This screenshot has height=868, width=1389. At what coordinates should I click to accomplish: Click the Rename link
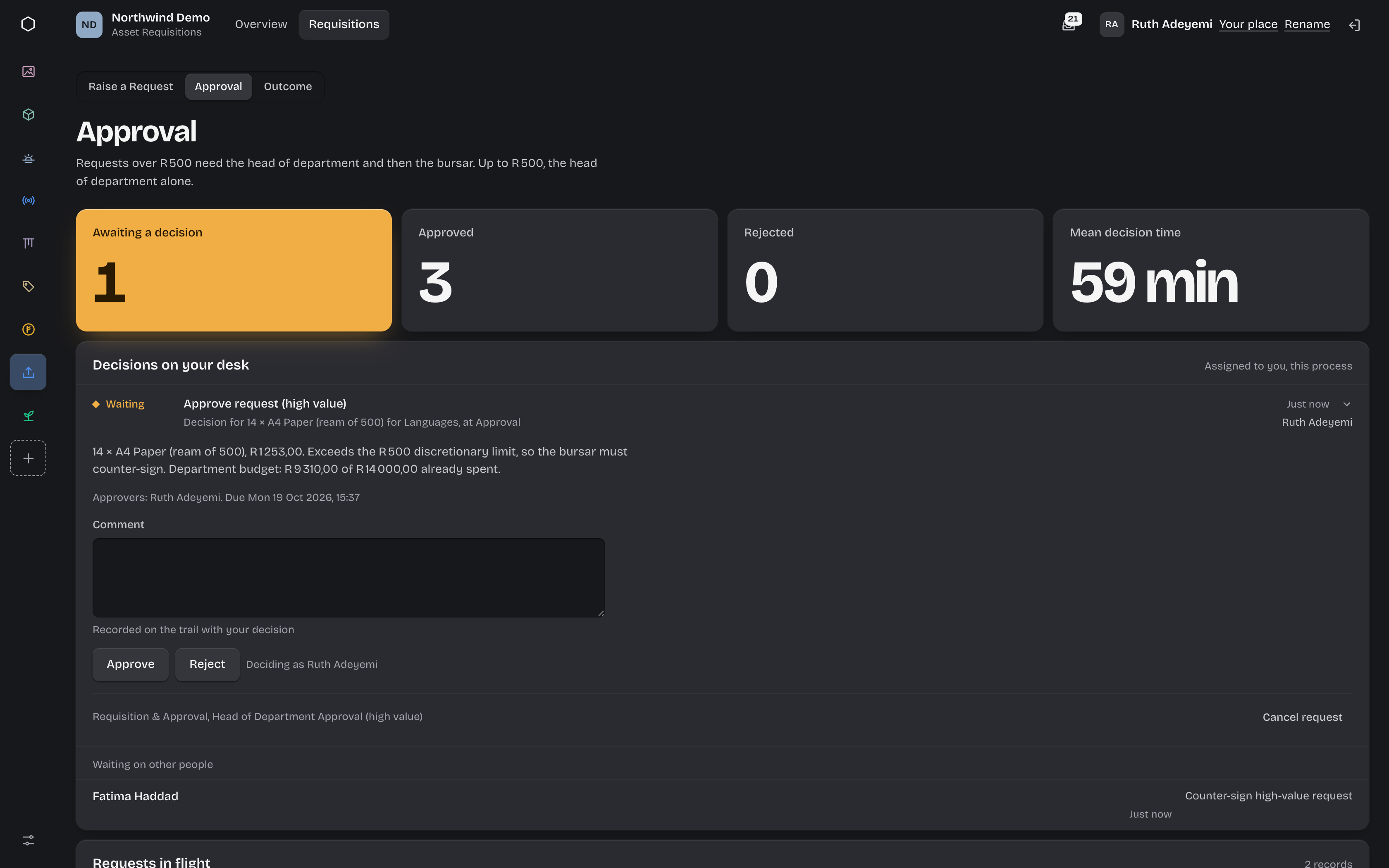pyautogui.click(x=1307, y=24)
